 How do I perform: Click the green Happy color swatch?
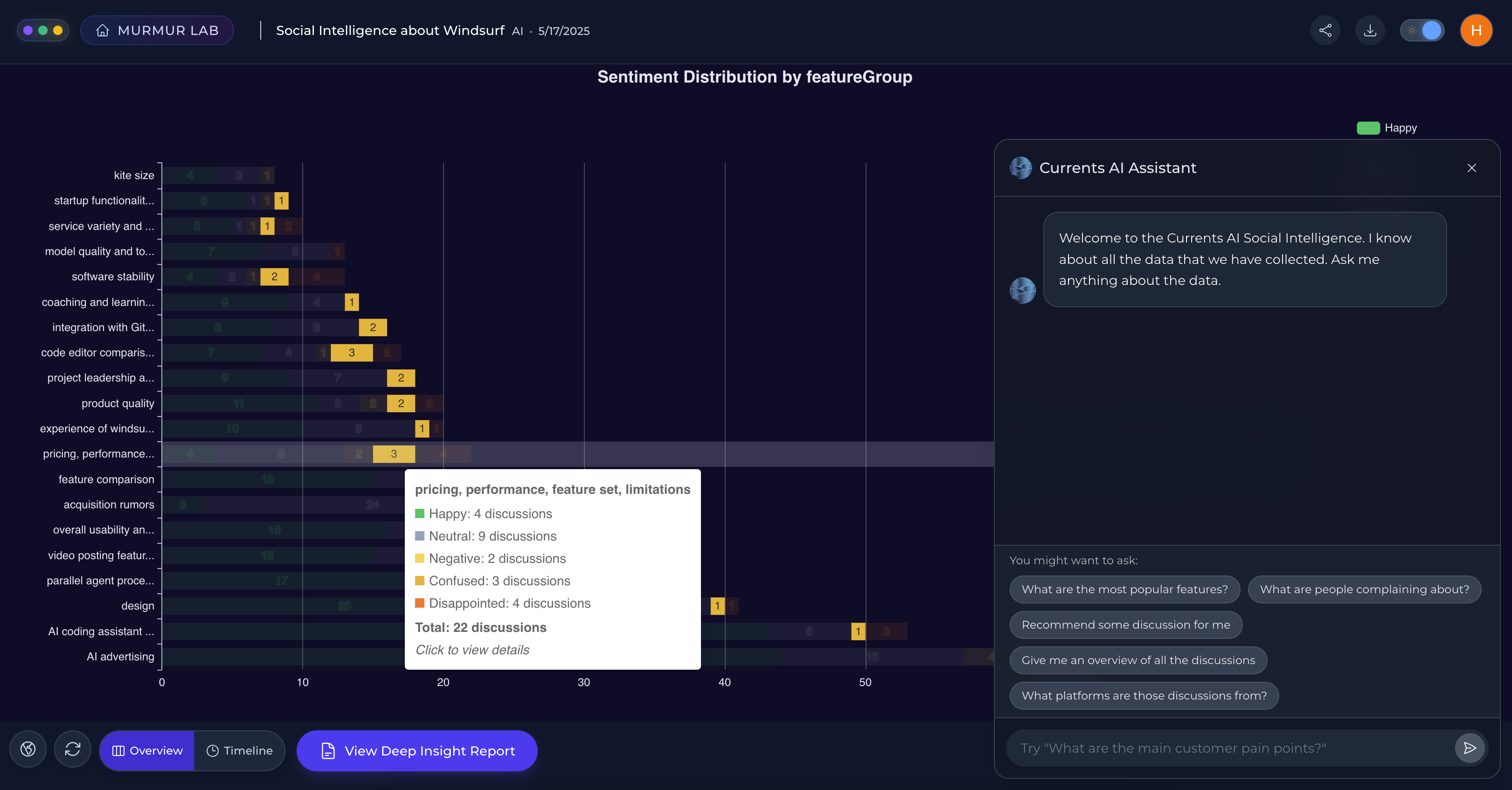1368,128
